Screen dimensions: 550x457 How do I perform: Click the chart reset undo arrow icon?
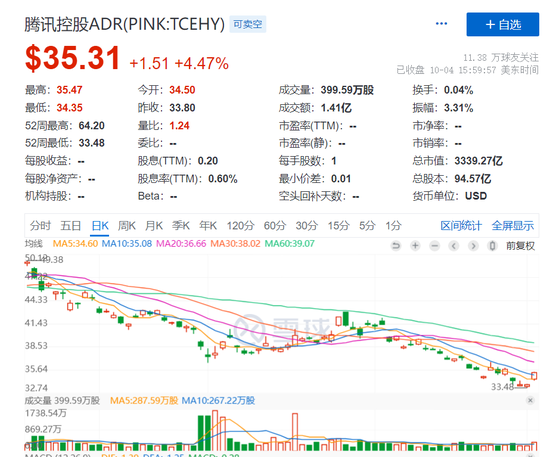[x=396, y=246]
